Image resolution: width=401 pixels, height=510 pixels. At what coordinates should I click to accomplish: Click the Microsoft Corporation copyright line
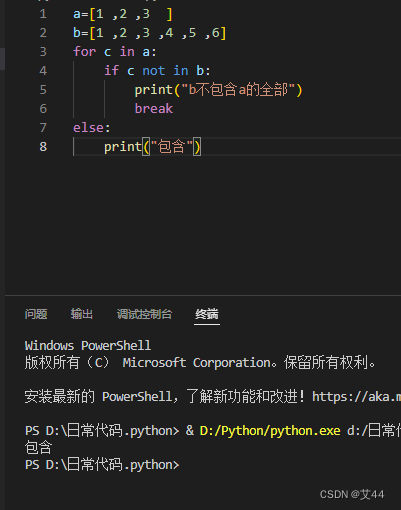[200, 363]
